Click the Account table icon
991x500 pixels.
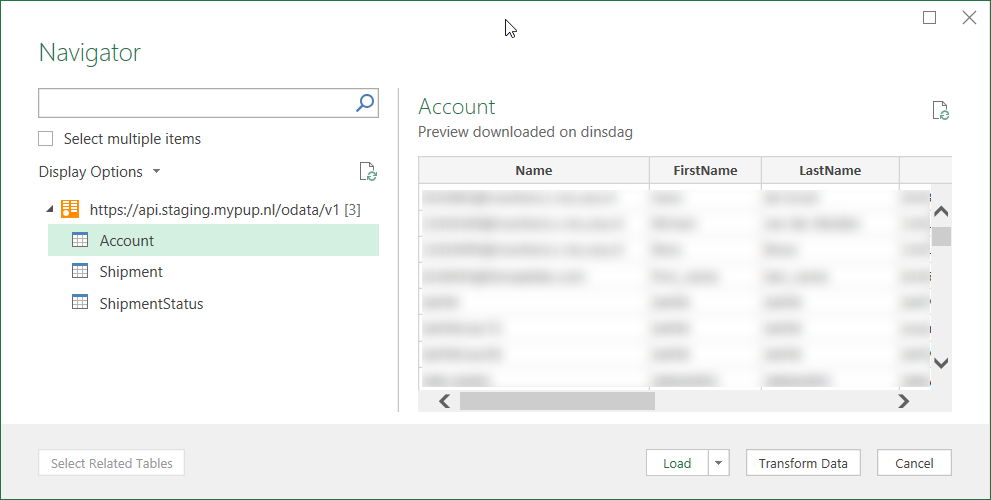pyautogui.click(x=80, y=241)
